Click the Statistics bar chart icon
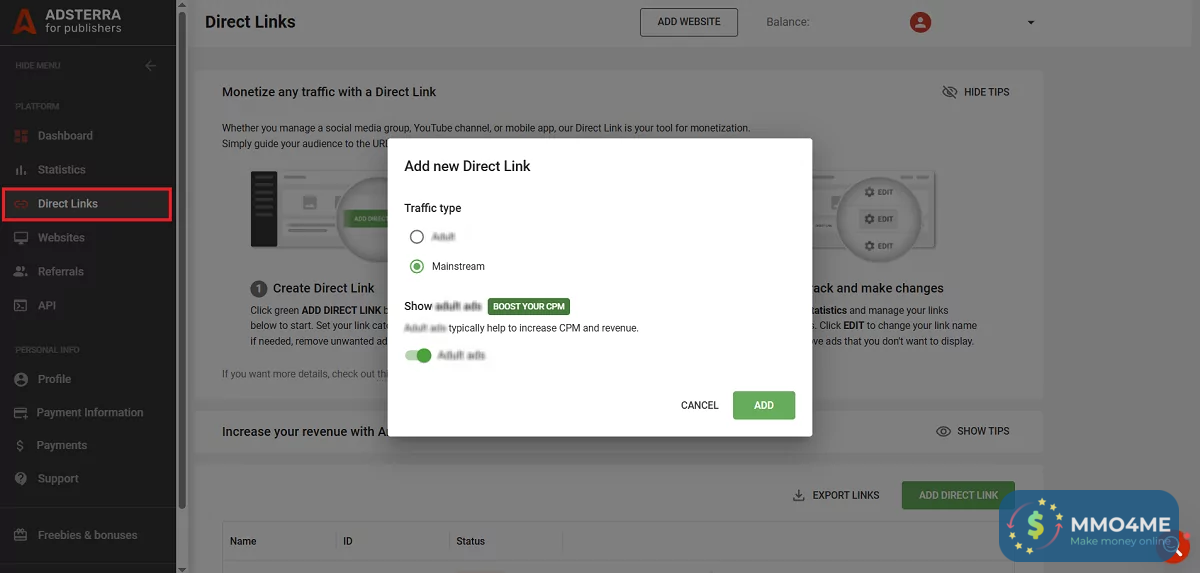Viewport: 1200px width, 573px height. pos(20,170)
